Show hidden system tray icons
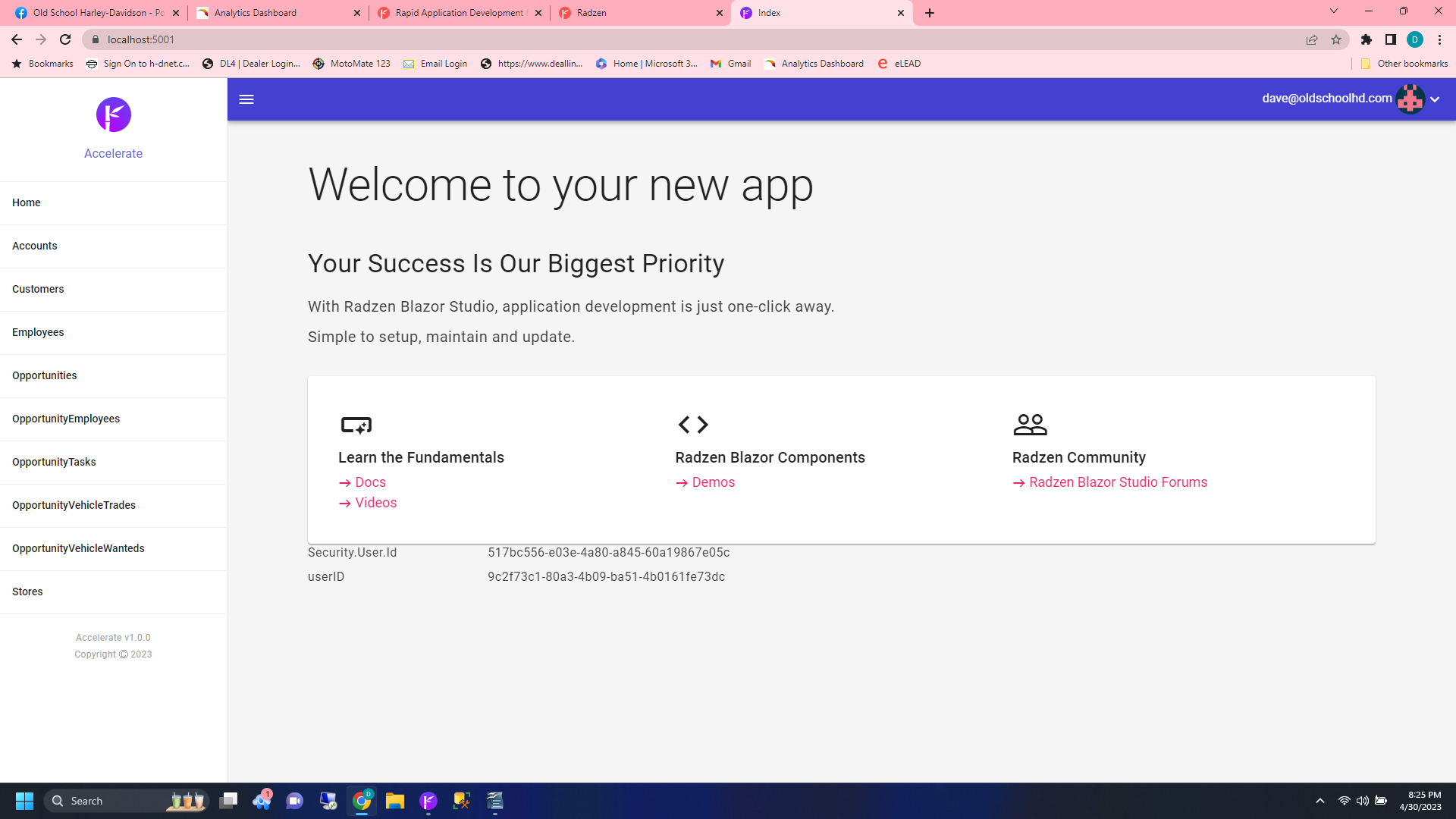 tap(1320, 801)
